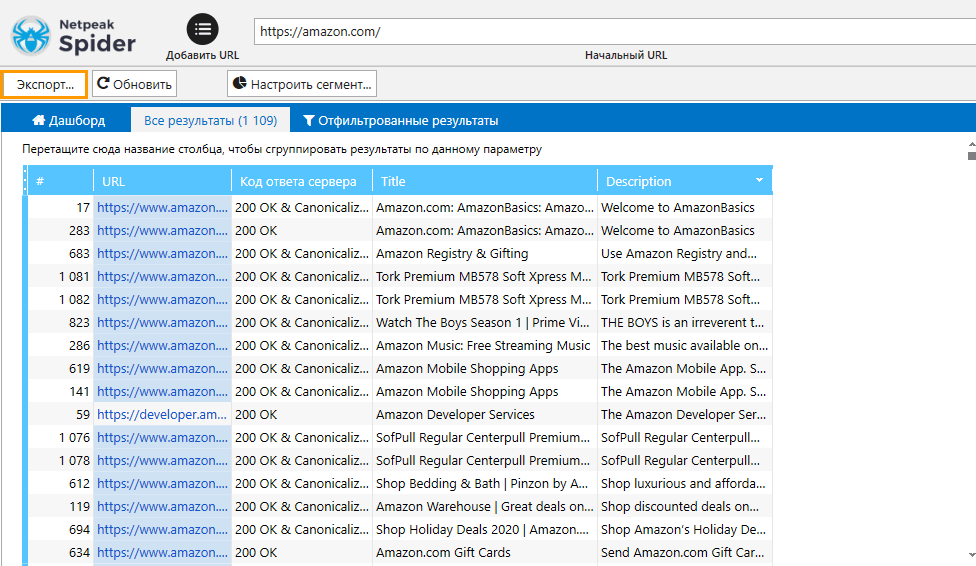Sort by the # column header

(x=60, y=181)
